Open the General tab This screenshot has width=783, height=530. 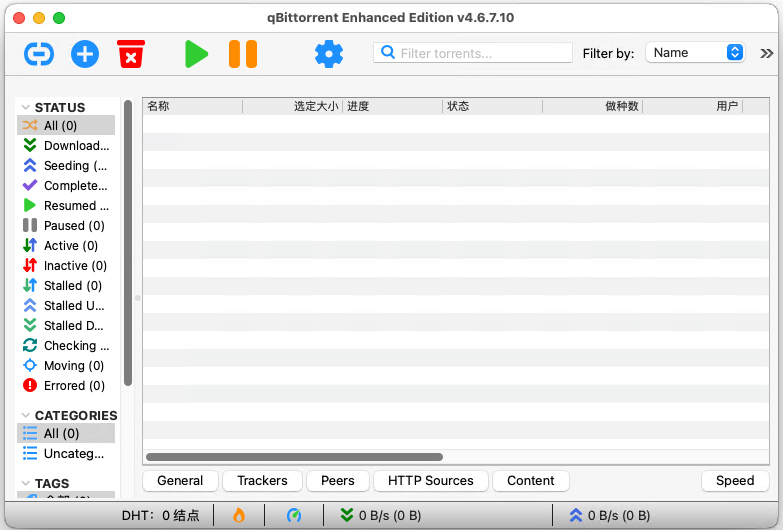pos(180,481)
